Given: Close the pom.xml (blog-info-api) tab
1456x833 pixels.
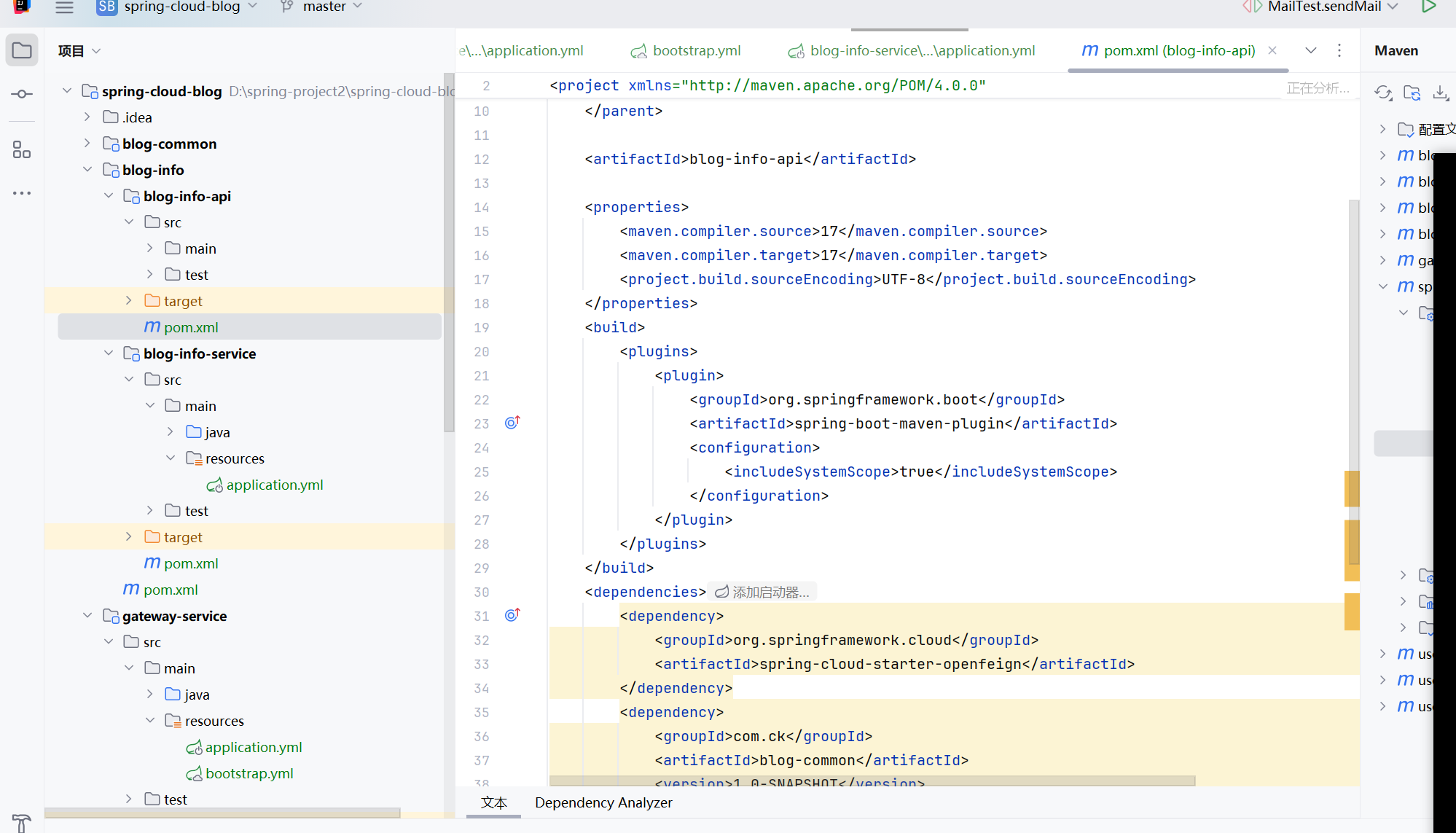Looking at the screenshot, I should pos(1272,51).
